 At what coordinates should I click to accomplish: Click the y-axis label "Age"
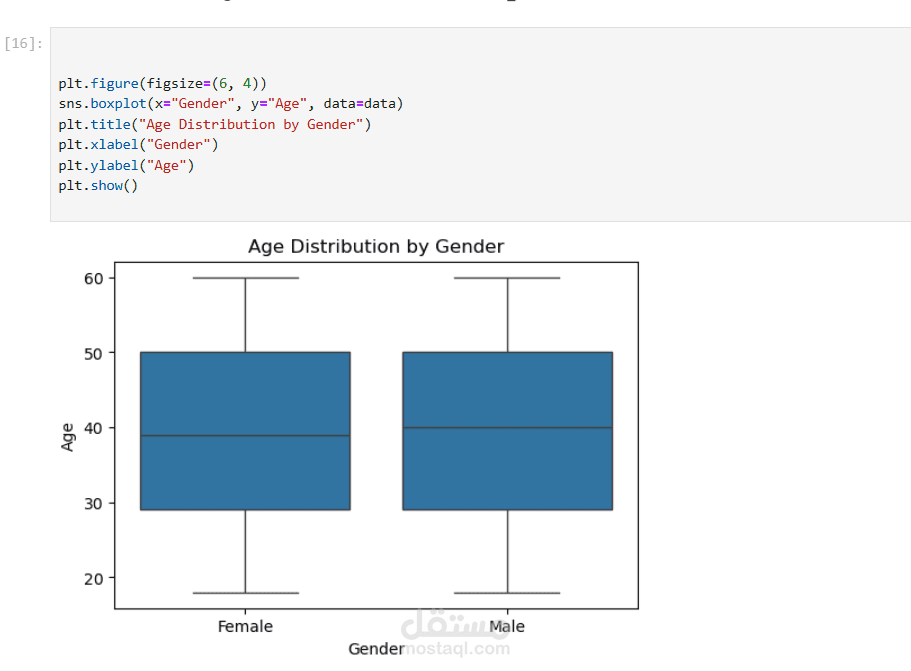pos(68,437)
